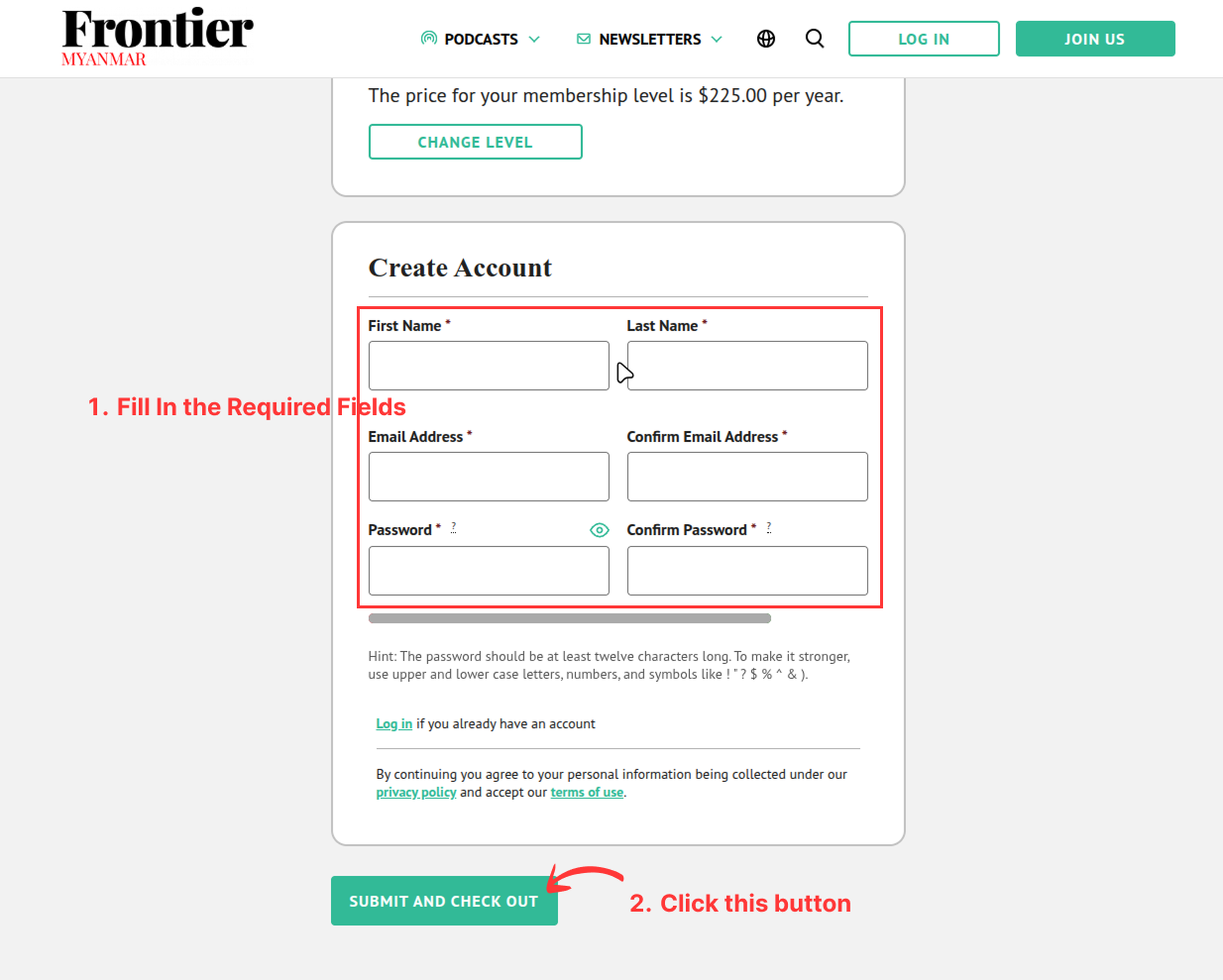This screenshot has height=980, width=1223.
Task: Expand the podcasts chevron arrow
Action: [x=534, y=39]
